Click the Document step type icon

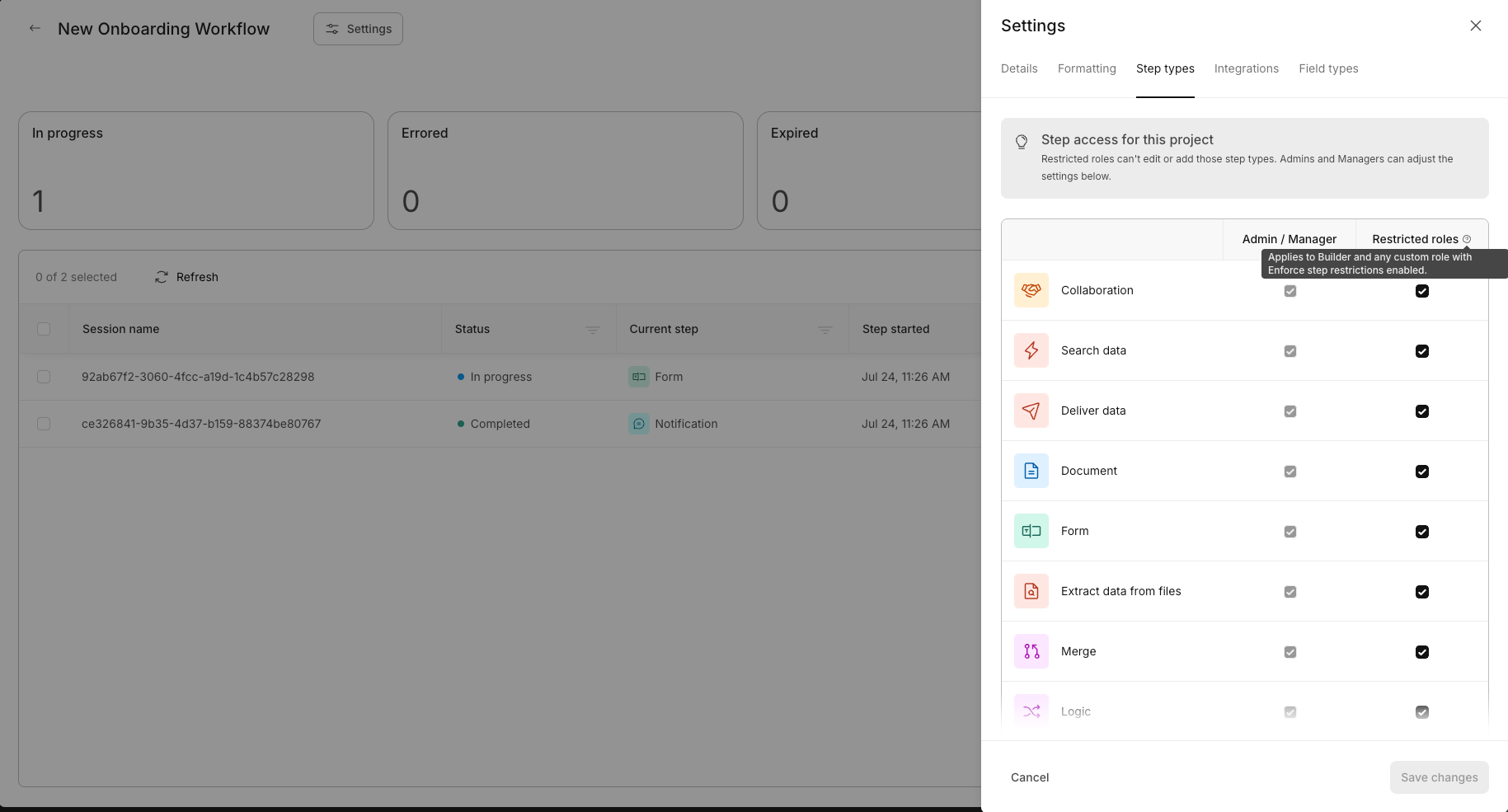point(1031,471)
